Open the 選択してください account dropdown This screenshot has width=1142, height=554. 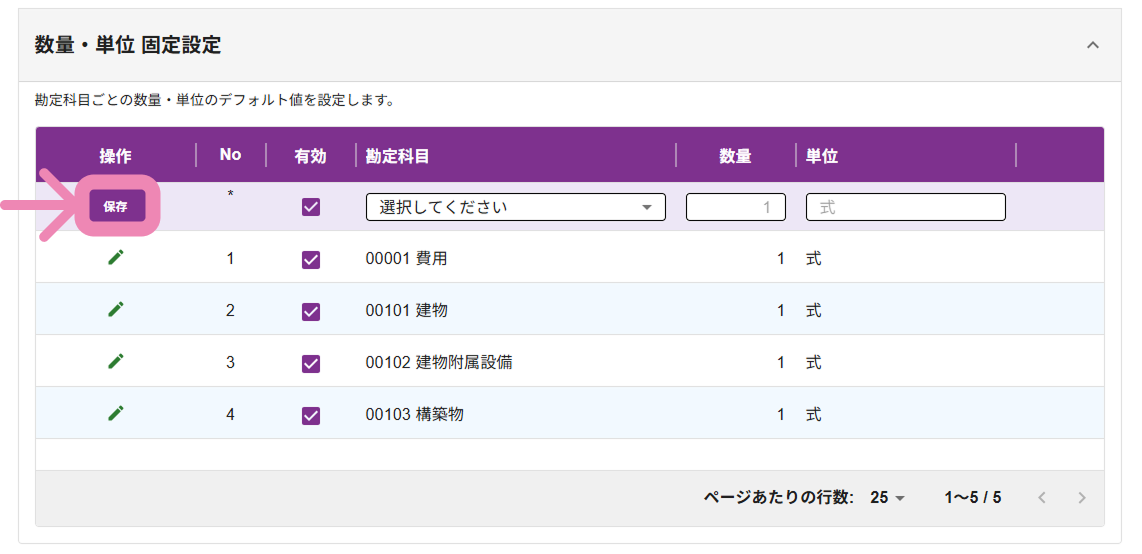pos(515,207)
